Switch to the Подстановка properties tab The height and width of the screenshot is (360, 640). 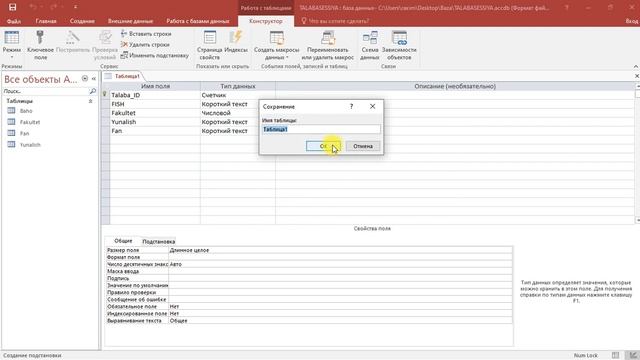(x=159, y=241)
